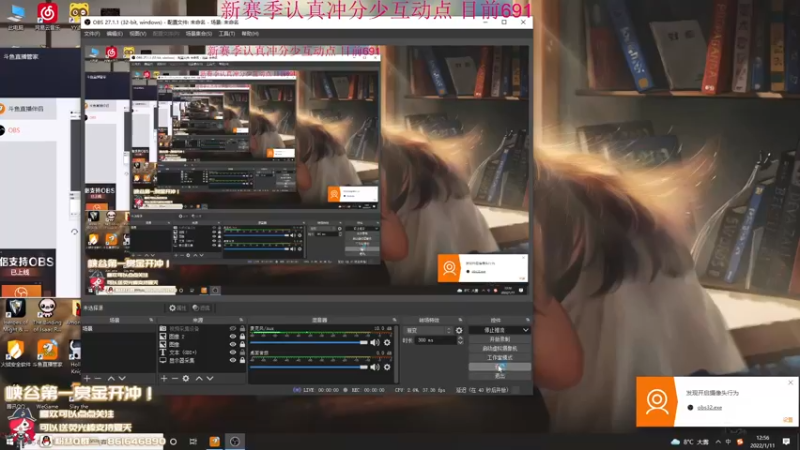Click the 启动虚拟摄像机 button

[x=499, y=348]
